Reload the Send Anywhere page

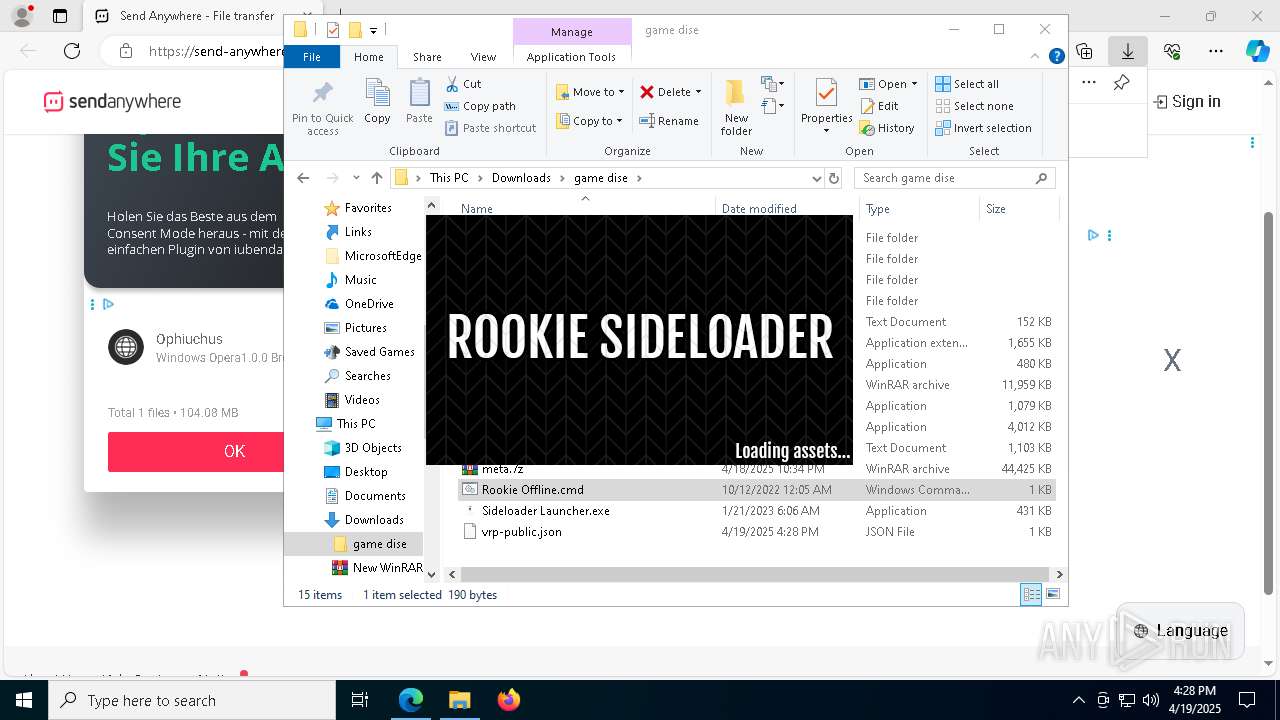coord(72,50)
